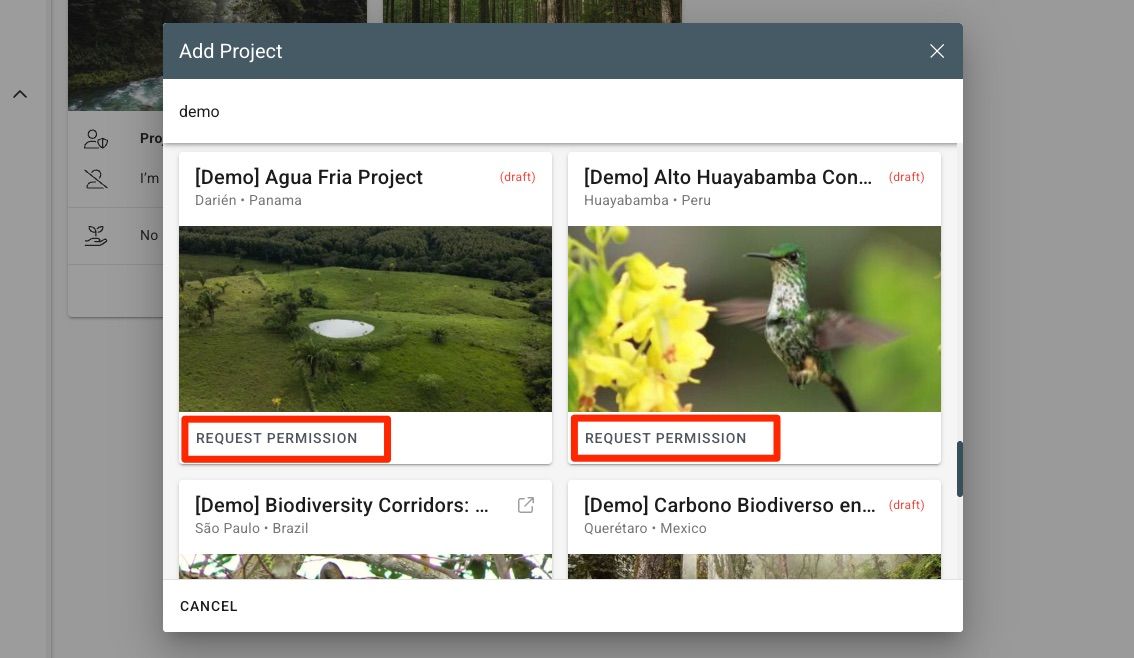Click the person with shield icon

click(x=95, y=139)
